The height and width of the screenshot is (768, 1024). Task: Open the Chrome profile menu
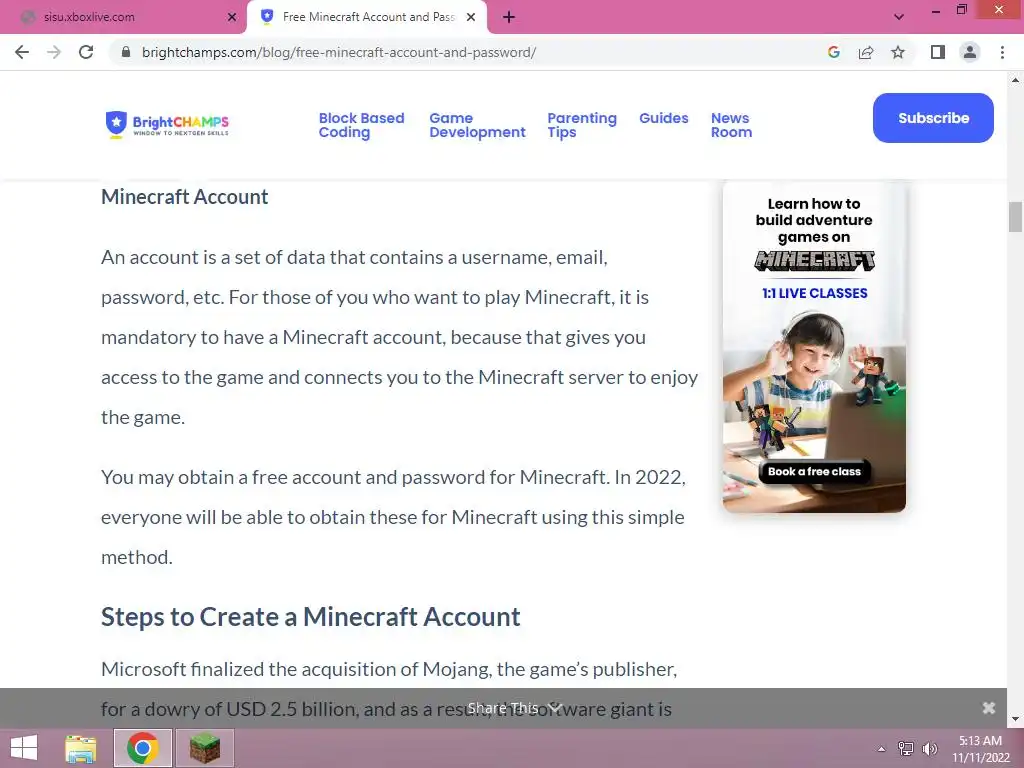click(970, 52)
